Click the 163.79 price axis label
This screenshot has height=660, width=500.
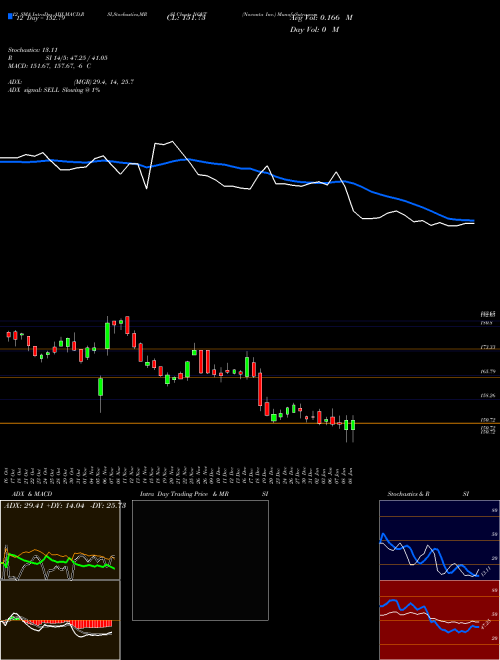pos(488,372)
